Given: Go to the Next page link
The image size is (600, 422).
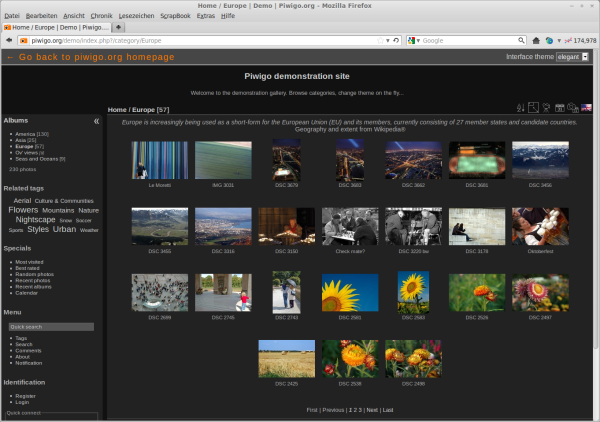Looking at the screenshot, I should (372, 410).
